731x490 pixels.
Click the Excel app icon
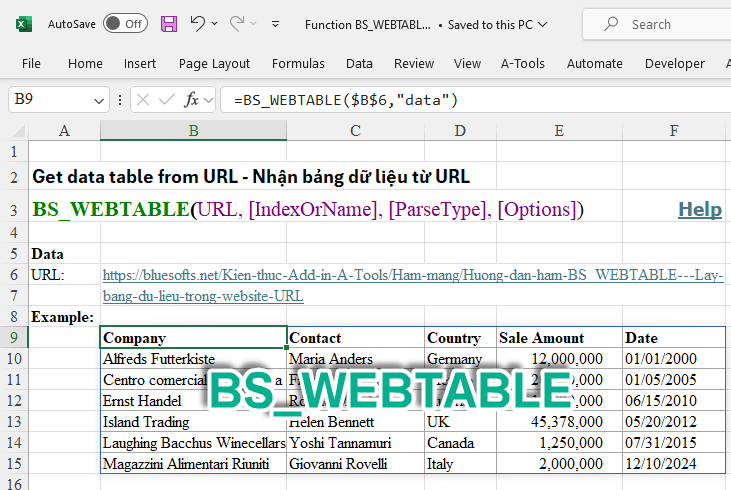click(x=24, y=24)
